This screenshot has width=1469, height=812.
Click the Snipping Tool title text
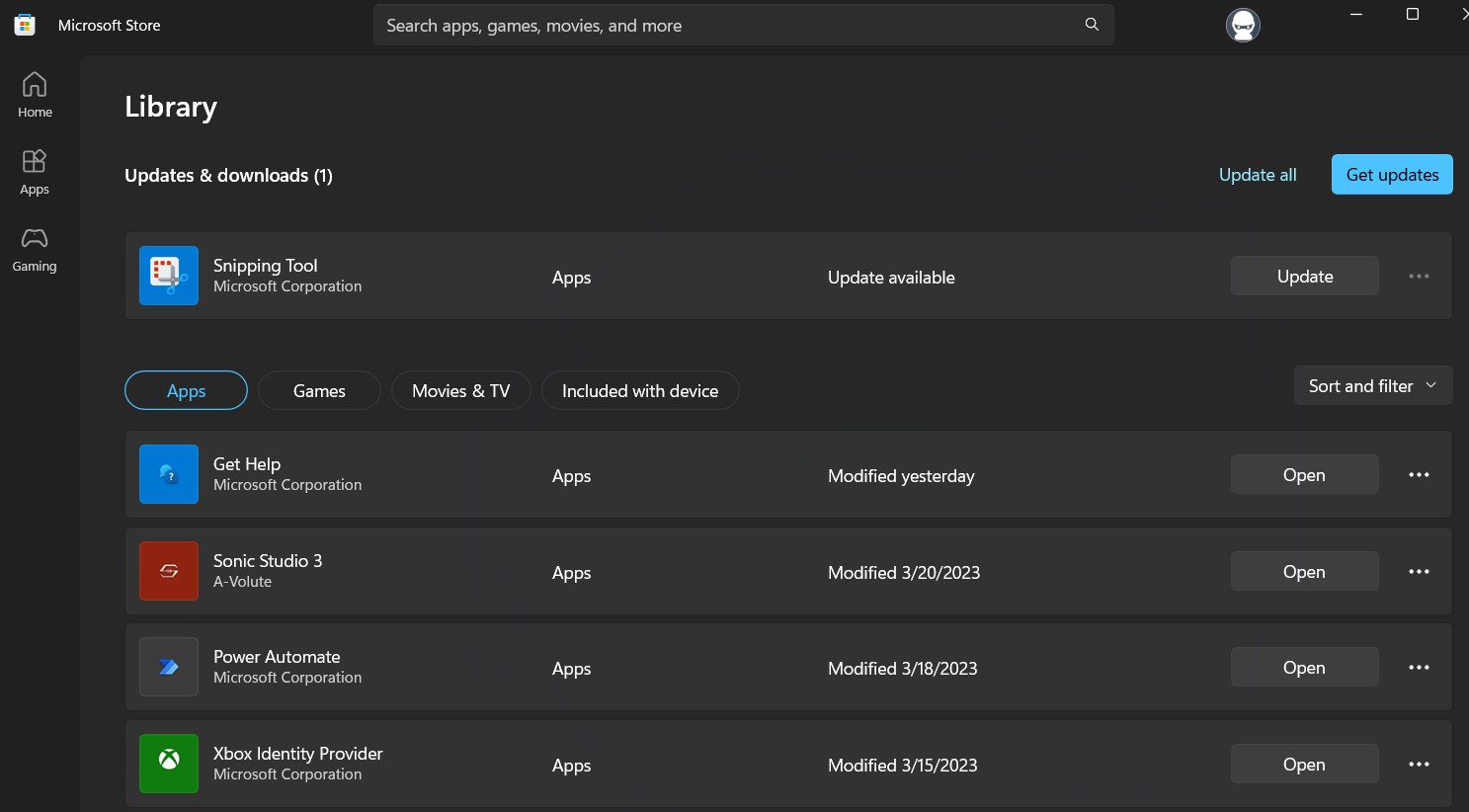coord(266,266)
